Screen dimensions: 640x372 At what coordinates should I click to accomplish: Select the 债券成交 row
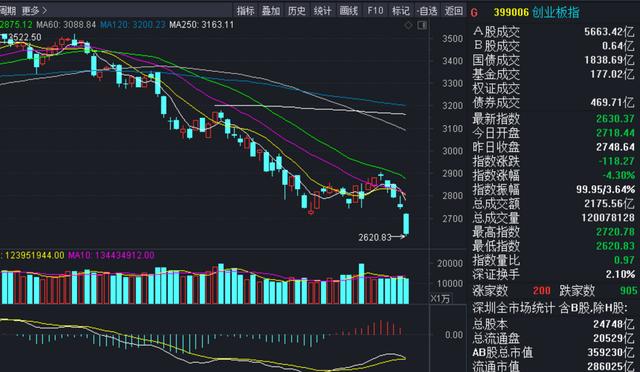click(553, 102)
